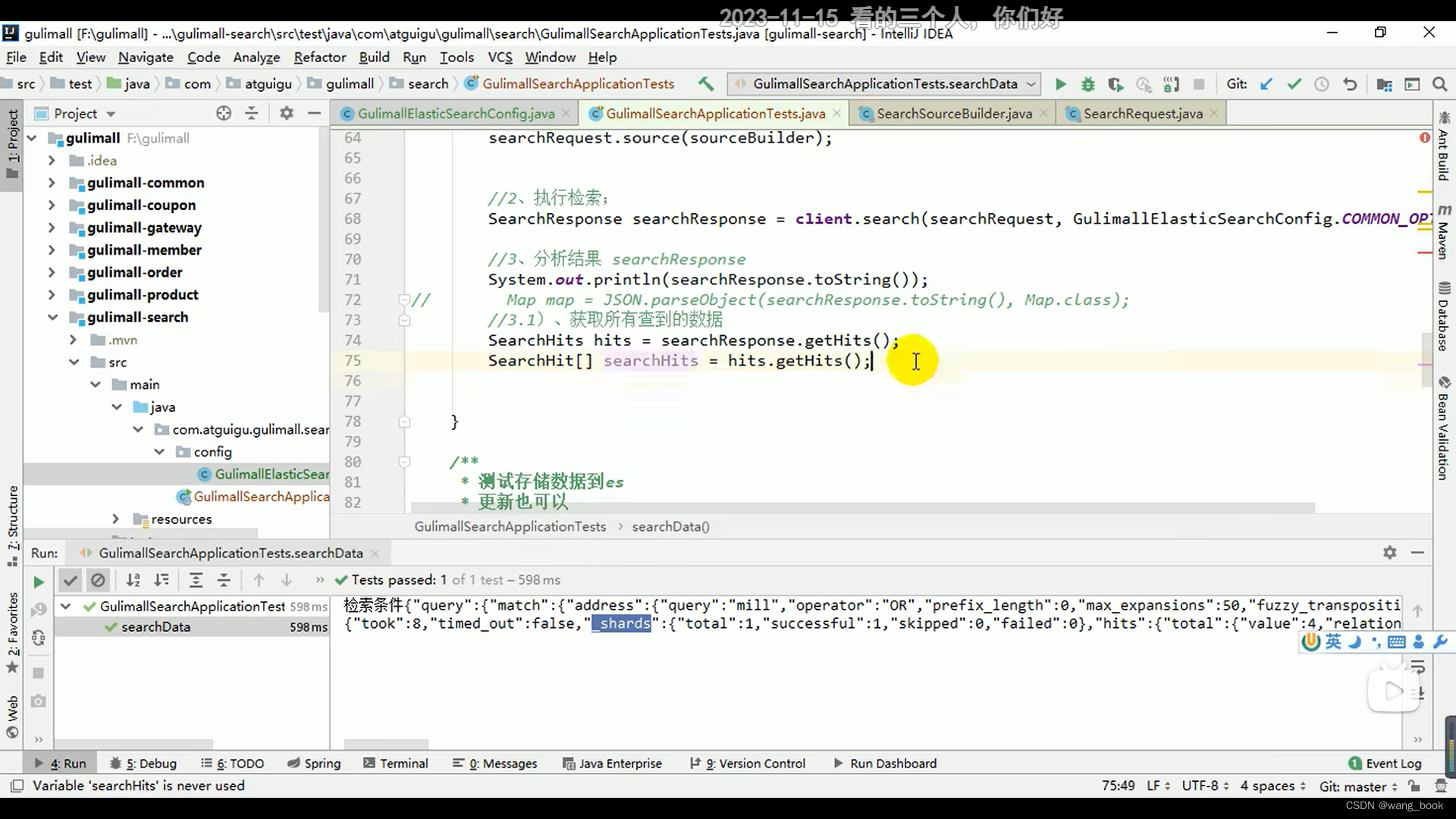Toggle show ignored tests
The height and width of the screenshot is (819, 1456).
pyautogui.click(x=98, y=580)
